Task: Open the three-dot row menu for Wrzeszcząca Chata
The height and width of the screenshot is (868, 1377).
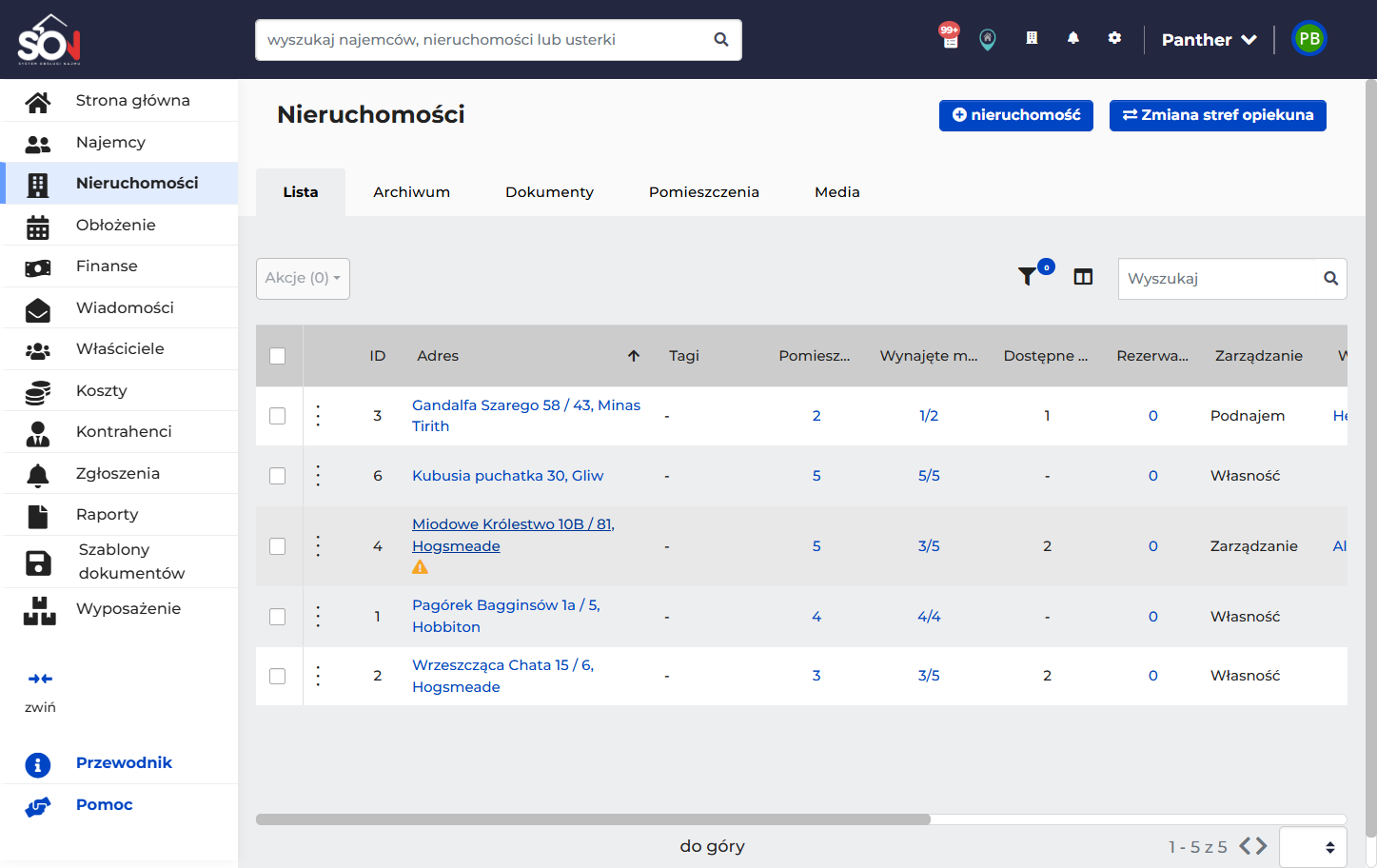Action: click(318, 676)
